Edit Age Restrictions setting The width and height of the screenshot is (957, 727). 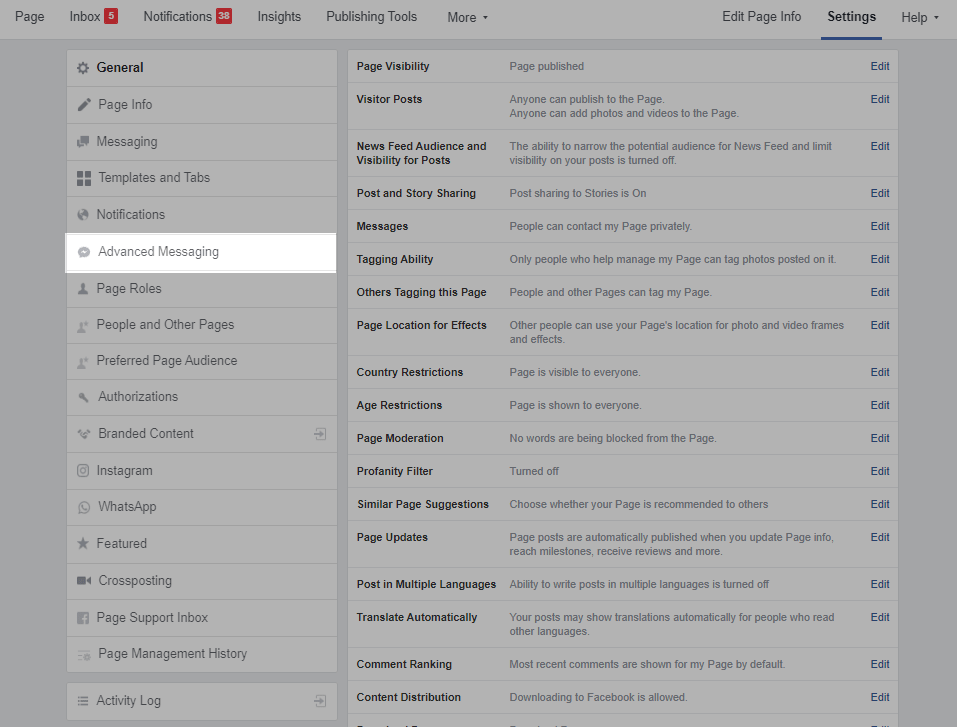point(879,405)
